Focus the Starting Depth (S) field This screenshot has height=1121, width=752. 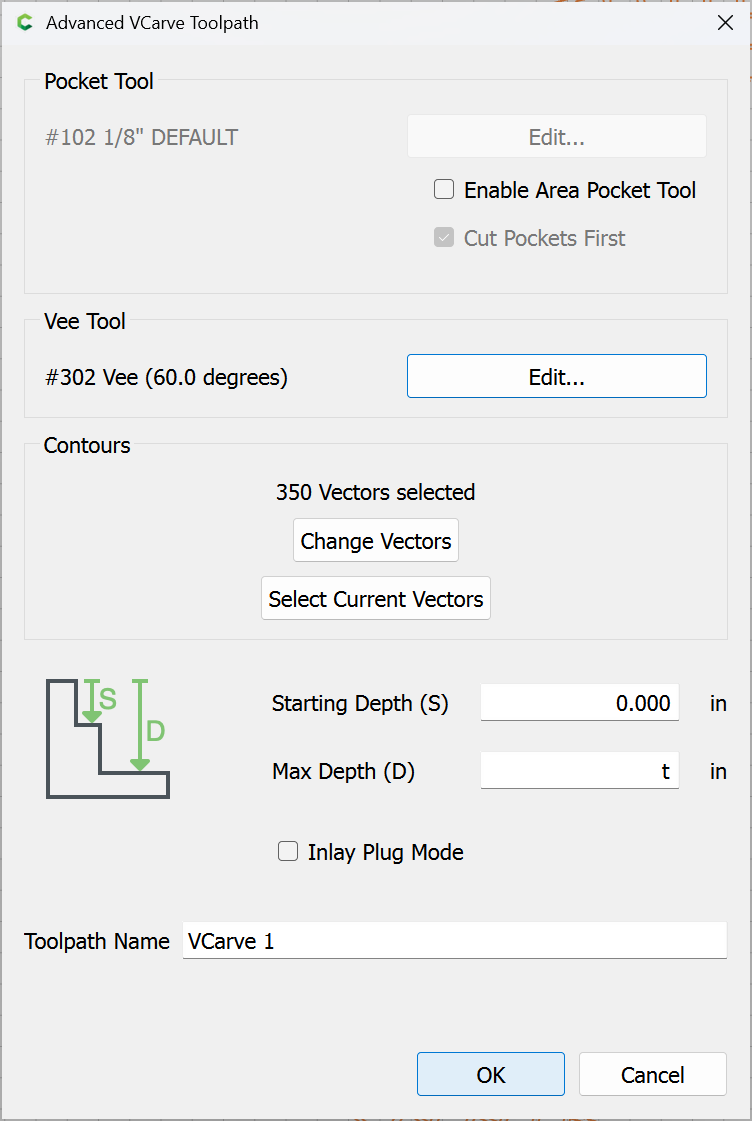tap(580, 703)
